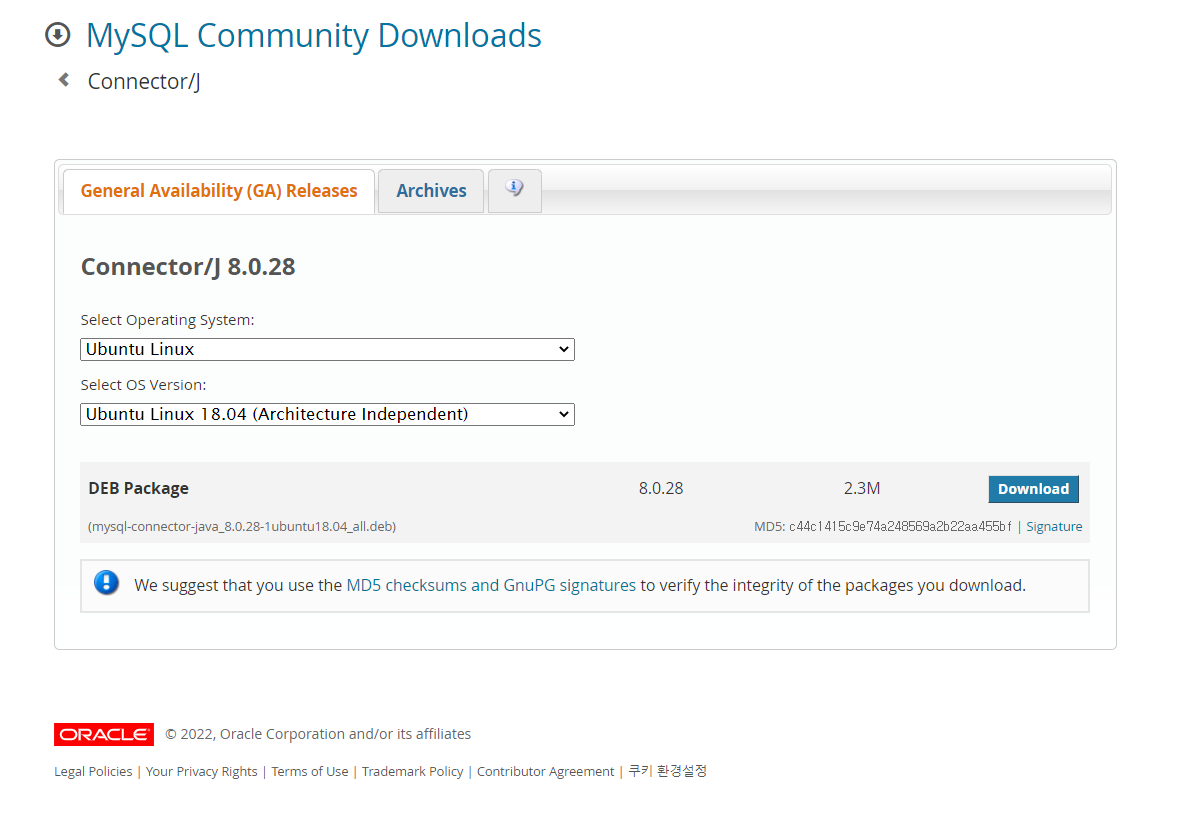This screenshot has height=817, width=1199.
Task: Click the Connector/J 8.0.28 heading
Action: click(188, 266)
